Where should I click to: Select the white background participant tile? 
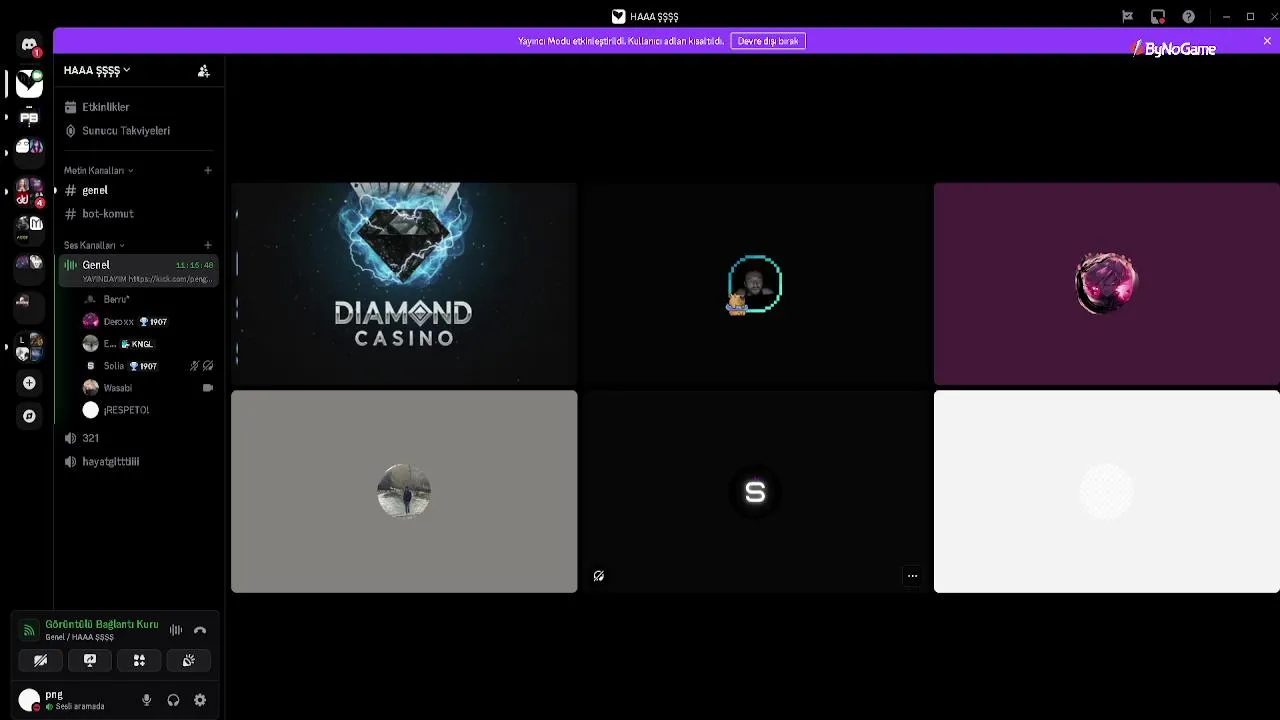[x=1106, y=491]
